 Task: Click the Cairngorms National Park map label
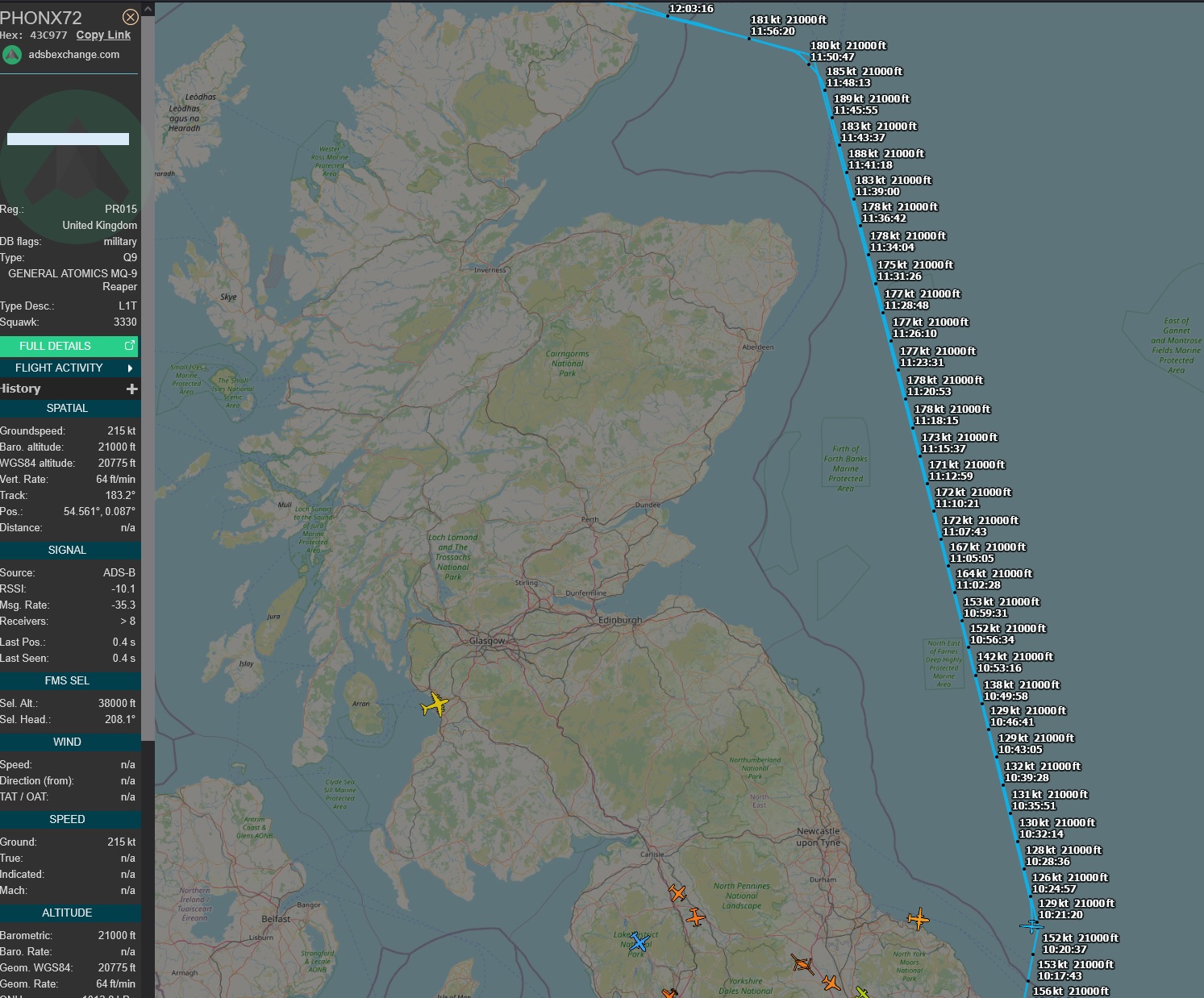click(568, 364)
